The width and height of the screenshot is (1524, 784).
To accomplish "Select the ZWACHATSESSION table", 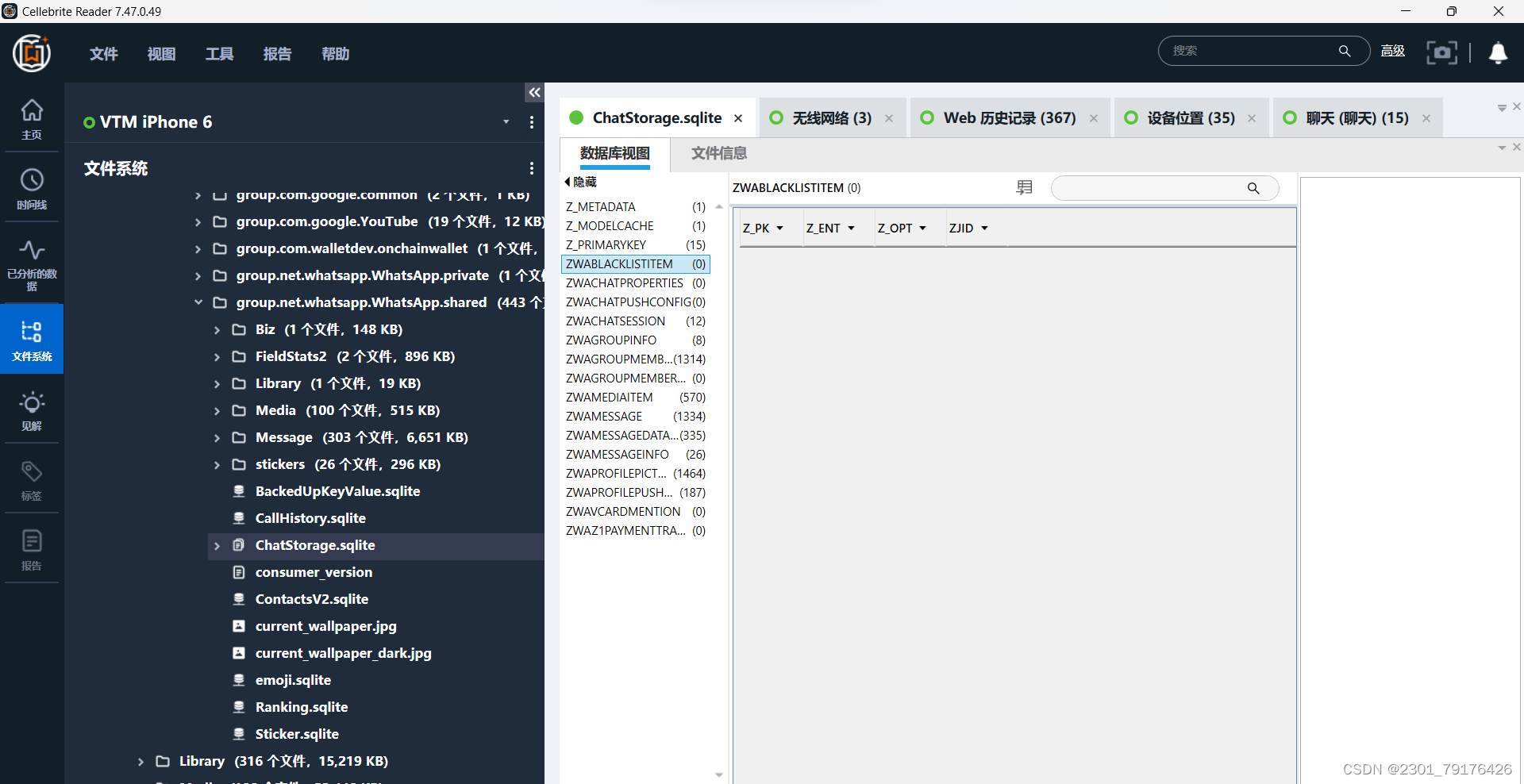I will [635, 321].
